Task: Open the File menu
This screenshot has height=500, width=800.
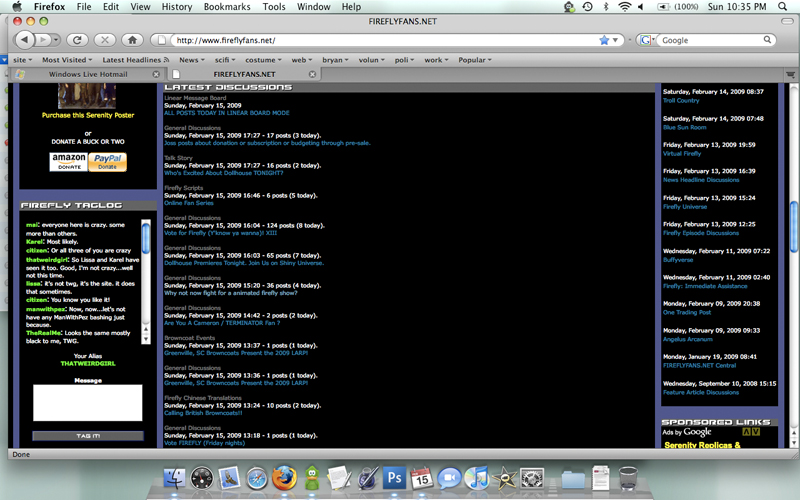Action: tap(84, 7)
